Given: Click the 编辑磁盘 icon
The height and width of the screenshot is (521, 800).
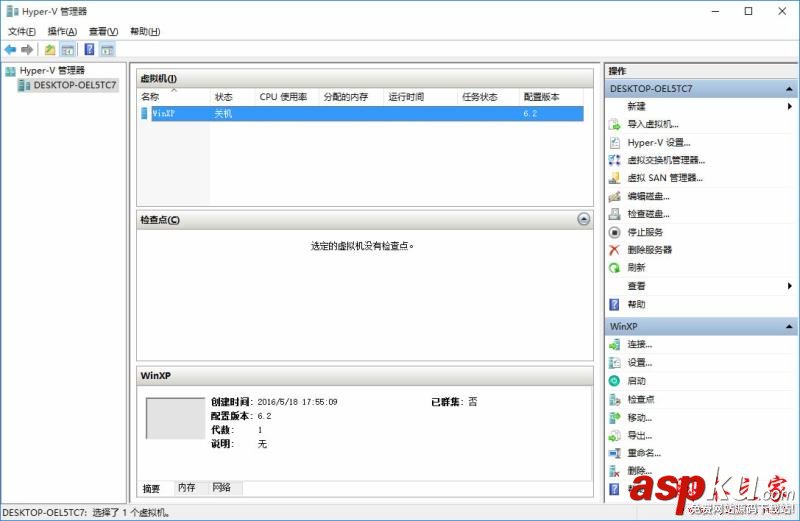Looking at the screenshot, I should (614, 196).
